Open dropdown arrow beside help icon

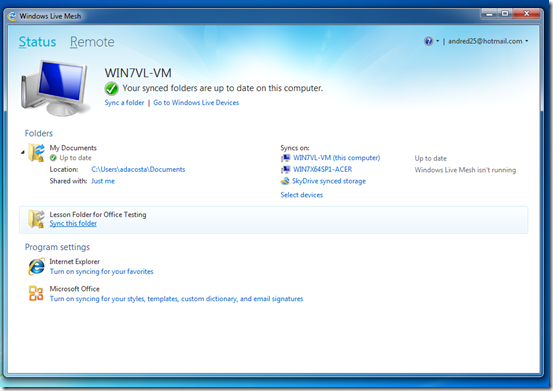point(437,41)
